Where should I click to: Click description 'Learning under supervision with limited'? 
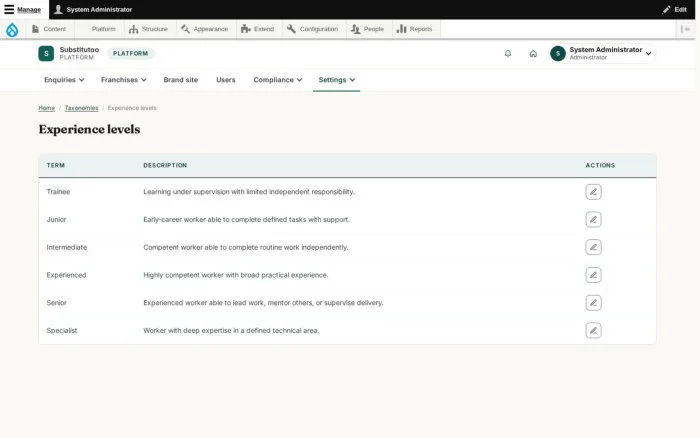pos(249,192)
